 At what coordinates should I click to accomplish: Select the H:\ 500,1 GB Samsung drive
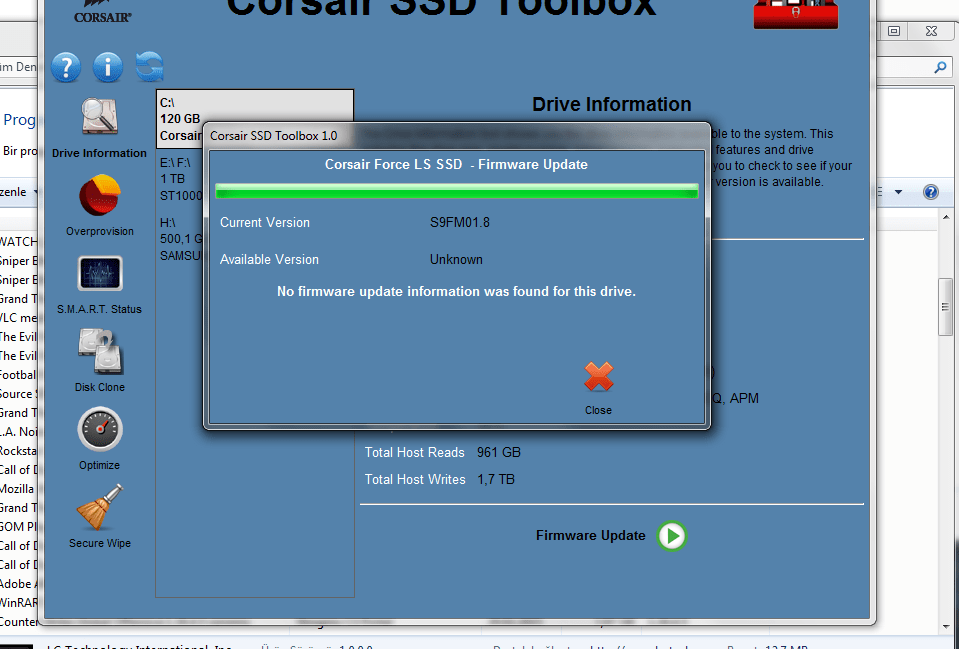pos(180,239)
